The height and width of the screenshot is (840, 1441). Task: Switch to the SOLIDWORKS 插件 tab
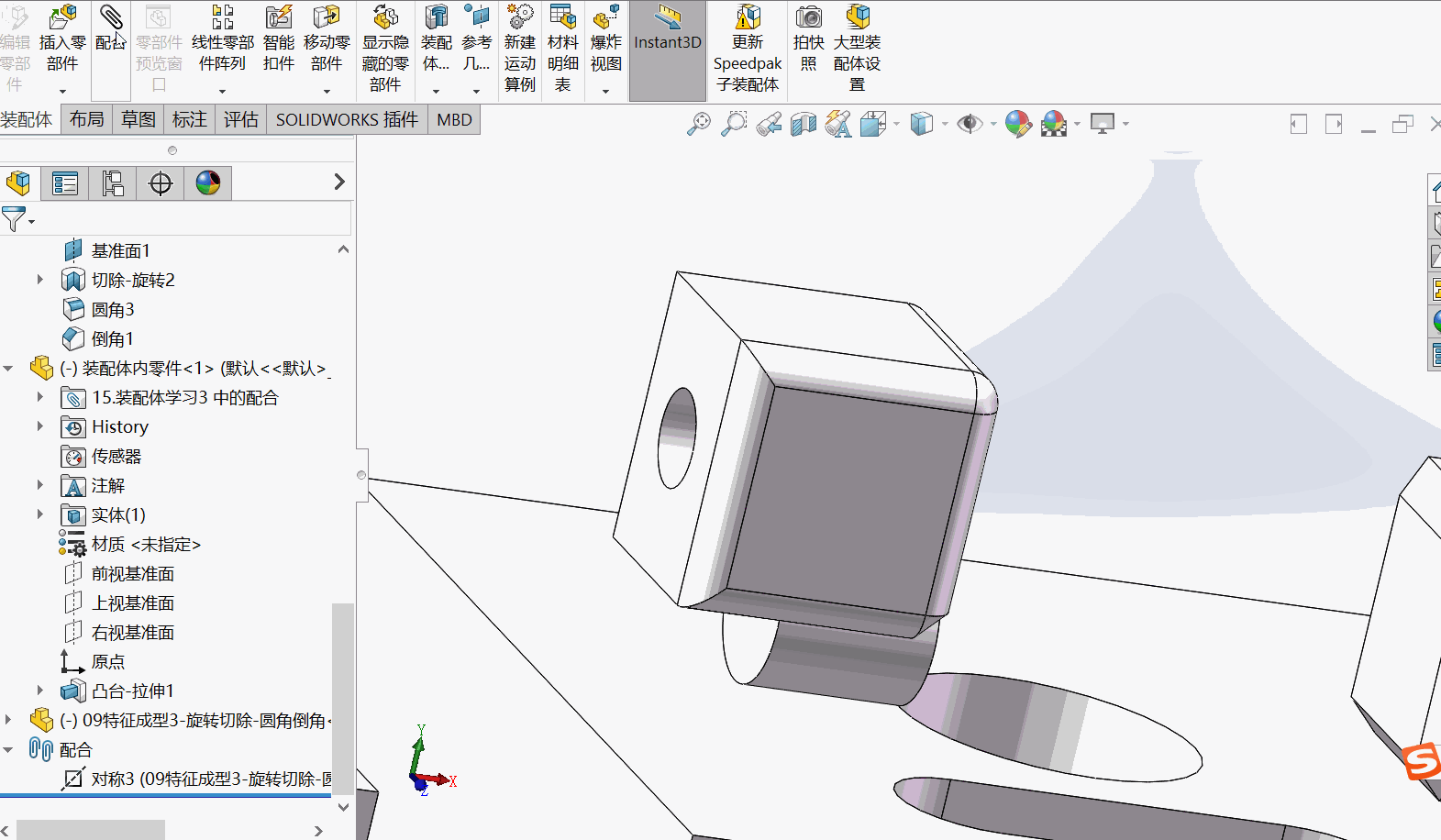pos(347,119)
